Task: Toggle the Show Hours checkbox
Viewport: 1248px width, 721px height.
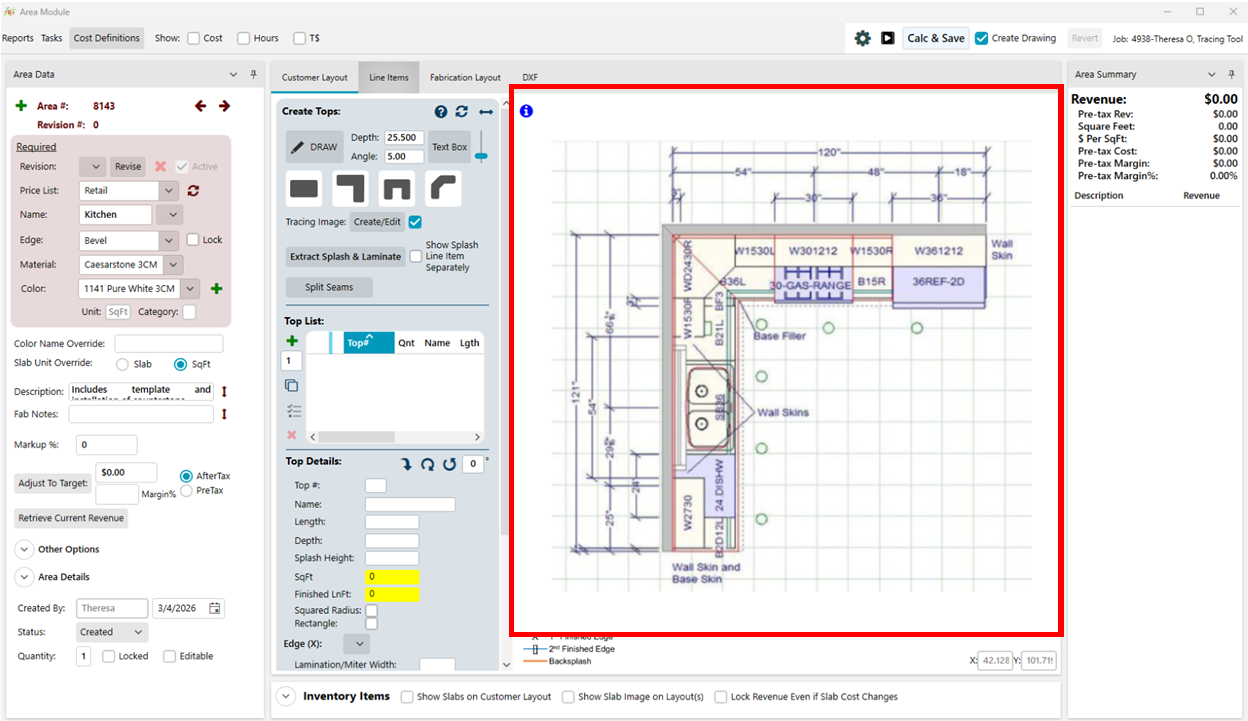Action: click(244, 38)
